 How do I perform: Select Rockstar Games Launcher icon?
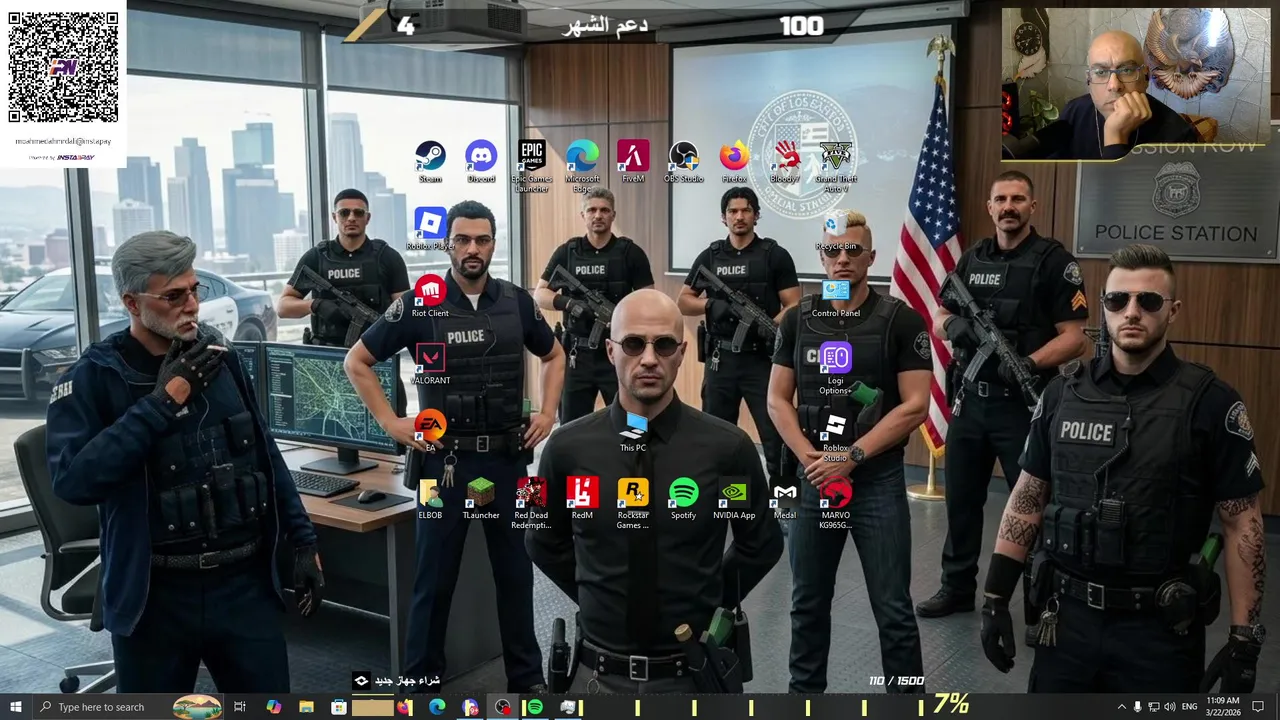point(633,502)
